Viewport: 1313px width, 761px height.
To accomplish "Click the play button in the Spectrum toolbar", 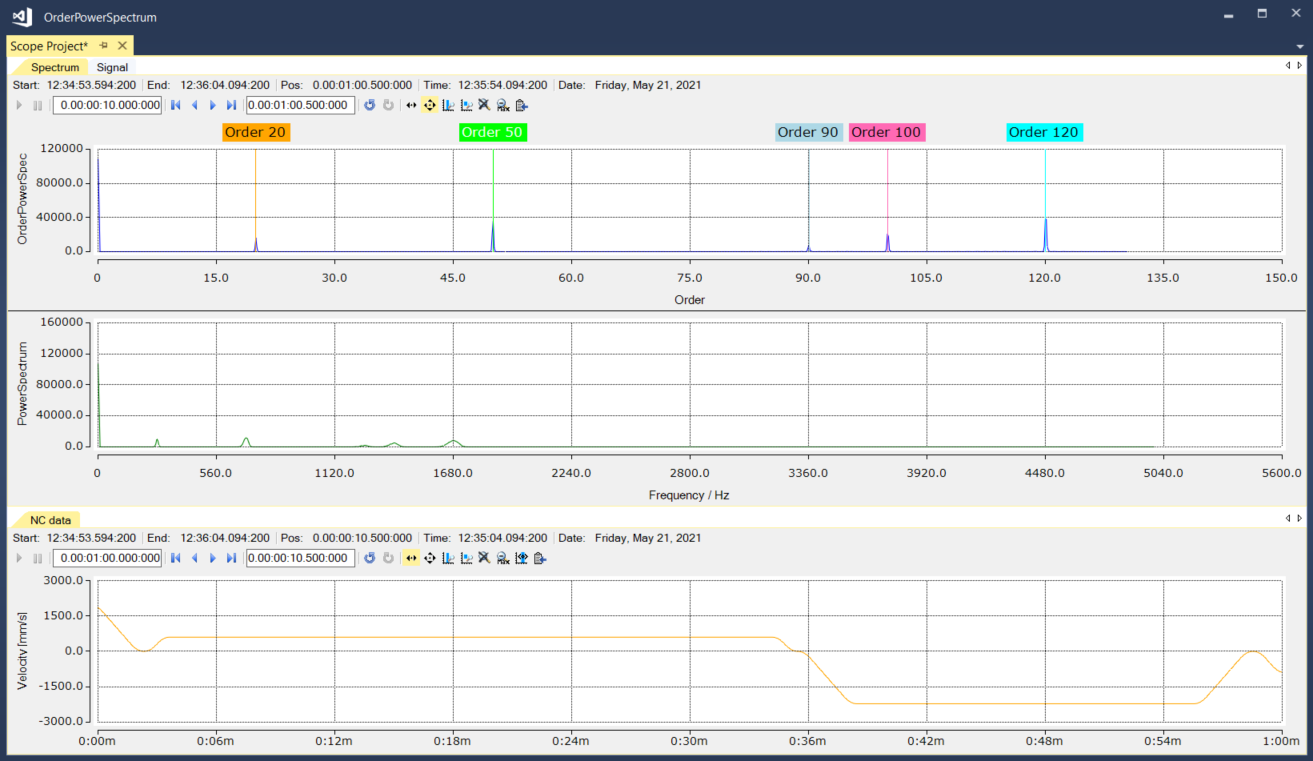I will (19, 105).
